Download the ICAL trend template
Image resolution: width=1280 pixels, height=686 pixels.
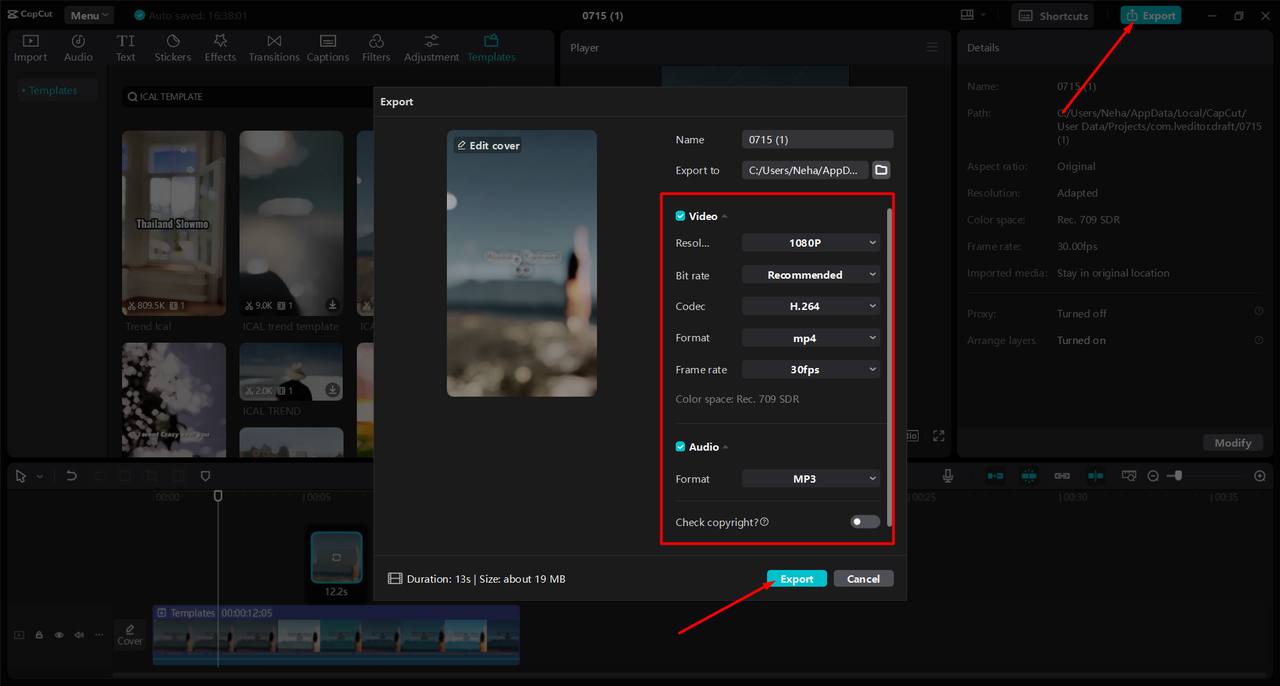[332, 305]
